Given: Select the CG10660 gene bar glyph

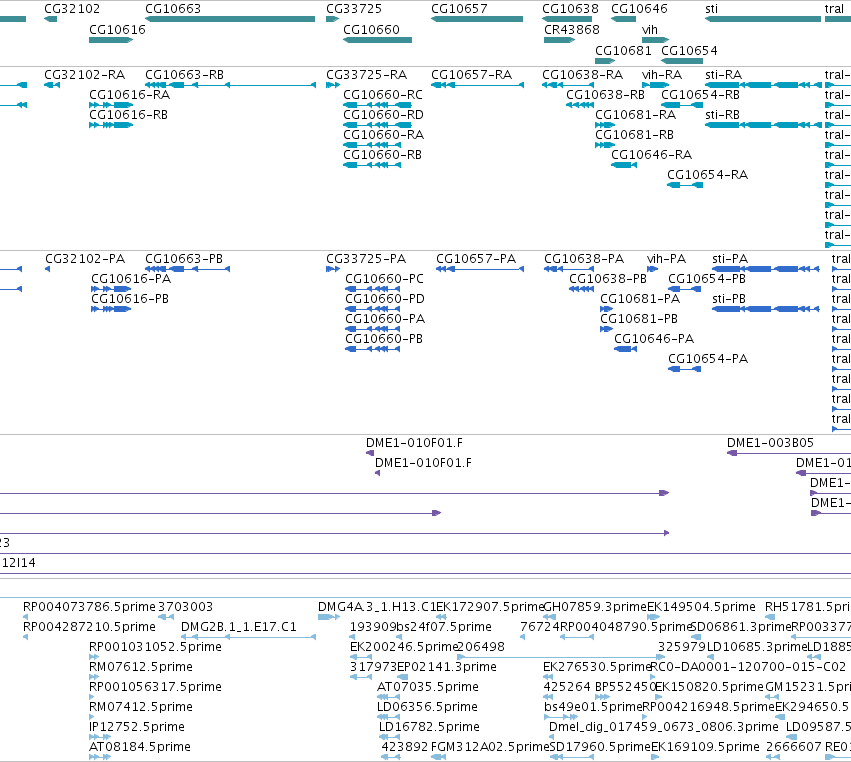Looking at the screenshot, I should (378, 40).
